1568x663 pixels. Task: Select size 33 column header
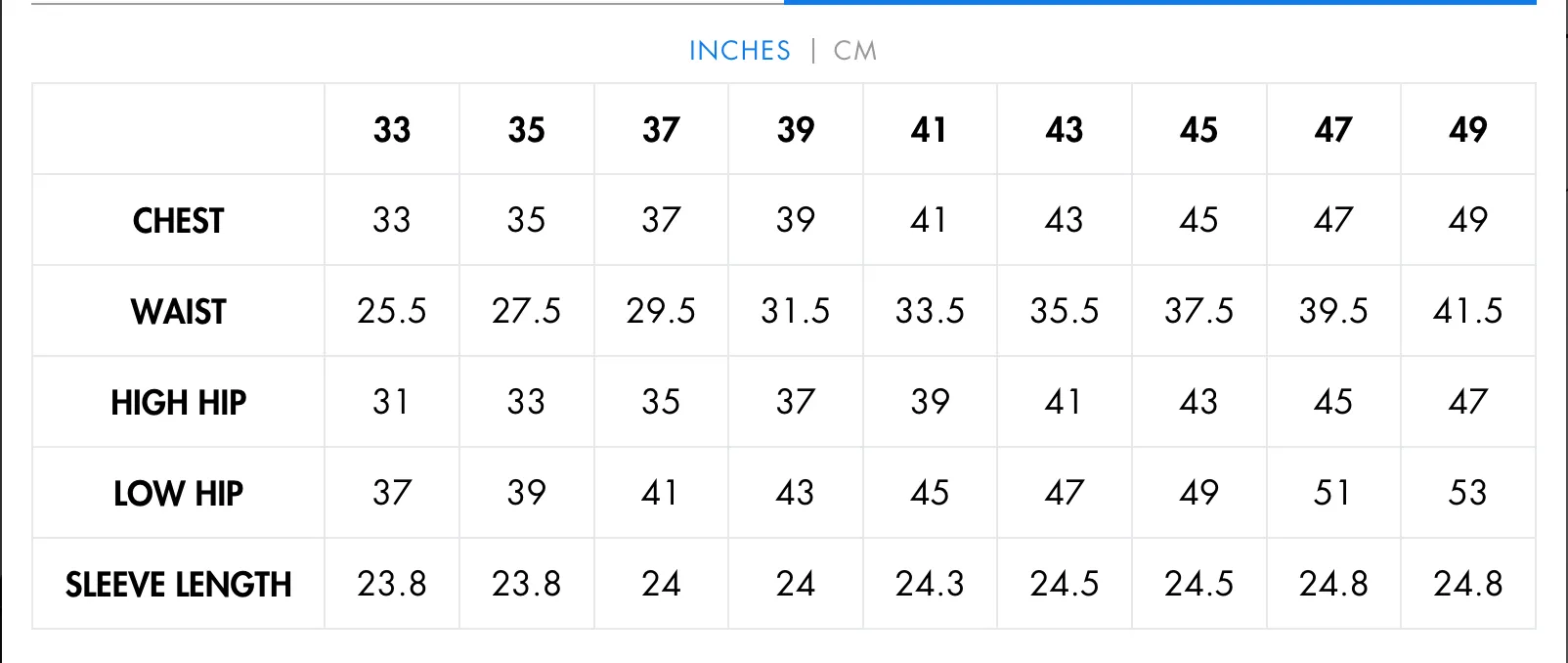(392, 129)
